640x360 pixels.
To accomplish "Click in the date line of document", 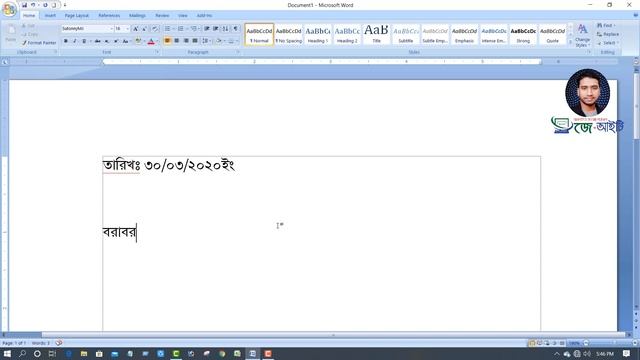I will click(169, 165).
